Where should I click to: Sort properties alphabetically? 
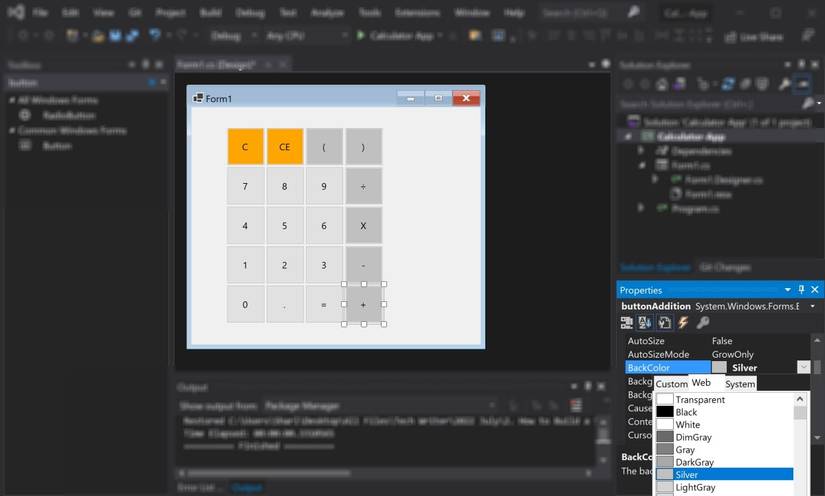tap(645, 322)
